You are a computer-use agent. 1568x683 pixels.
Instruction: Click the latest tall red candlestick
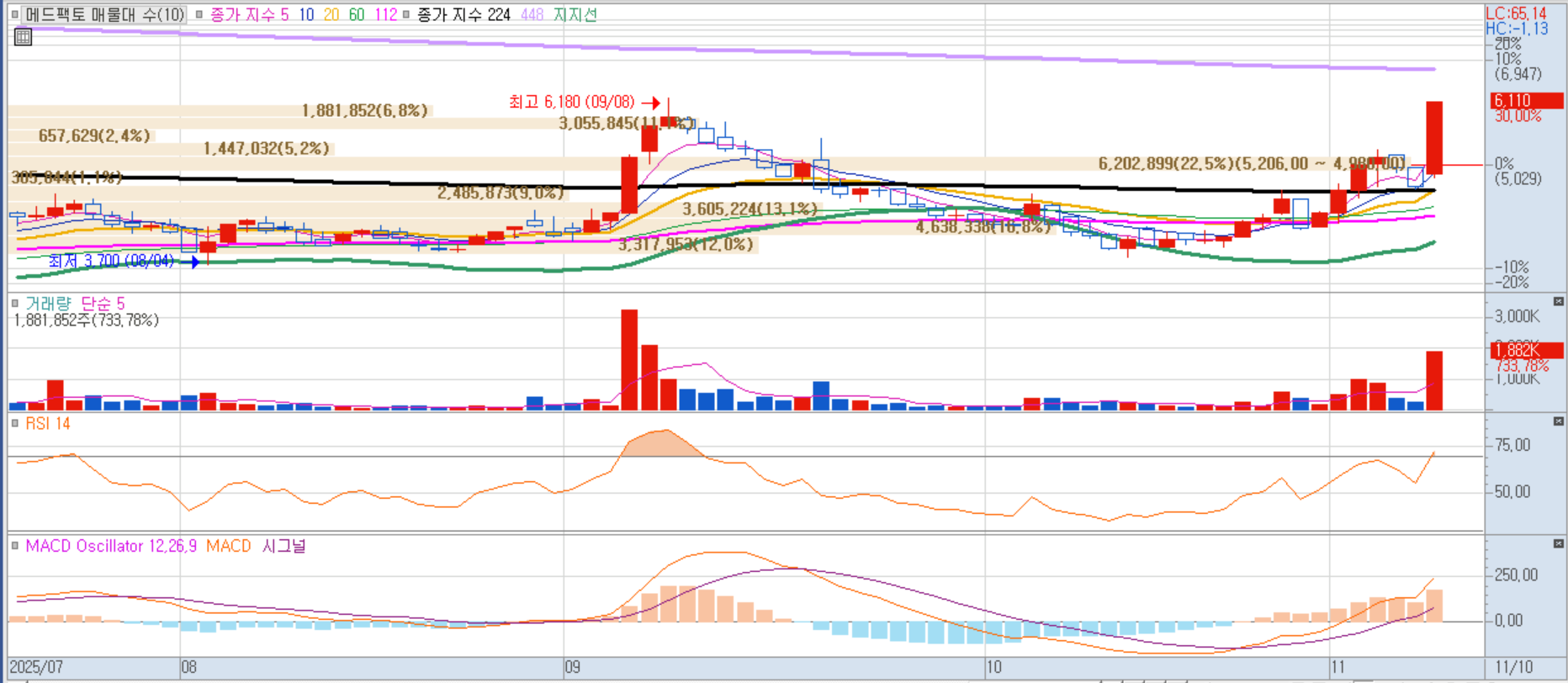tap(1434, 138)
